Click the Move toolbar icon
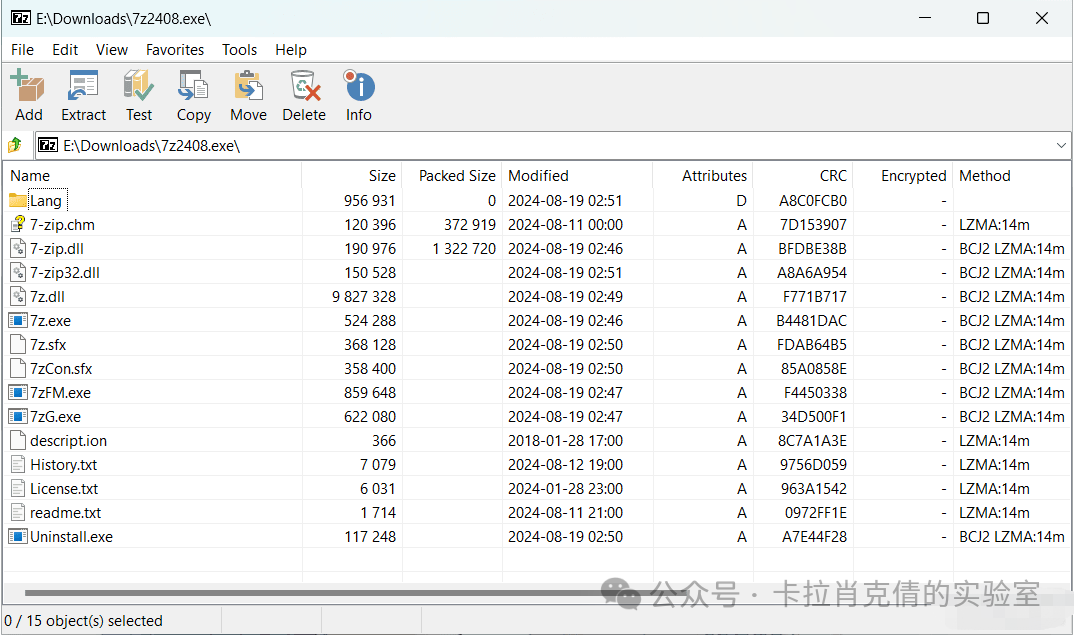The height and width of the screenshot is (637, 1074). [x=248, y=85]
